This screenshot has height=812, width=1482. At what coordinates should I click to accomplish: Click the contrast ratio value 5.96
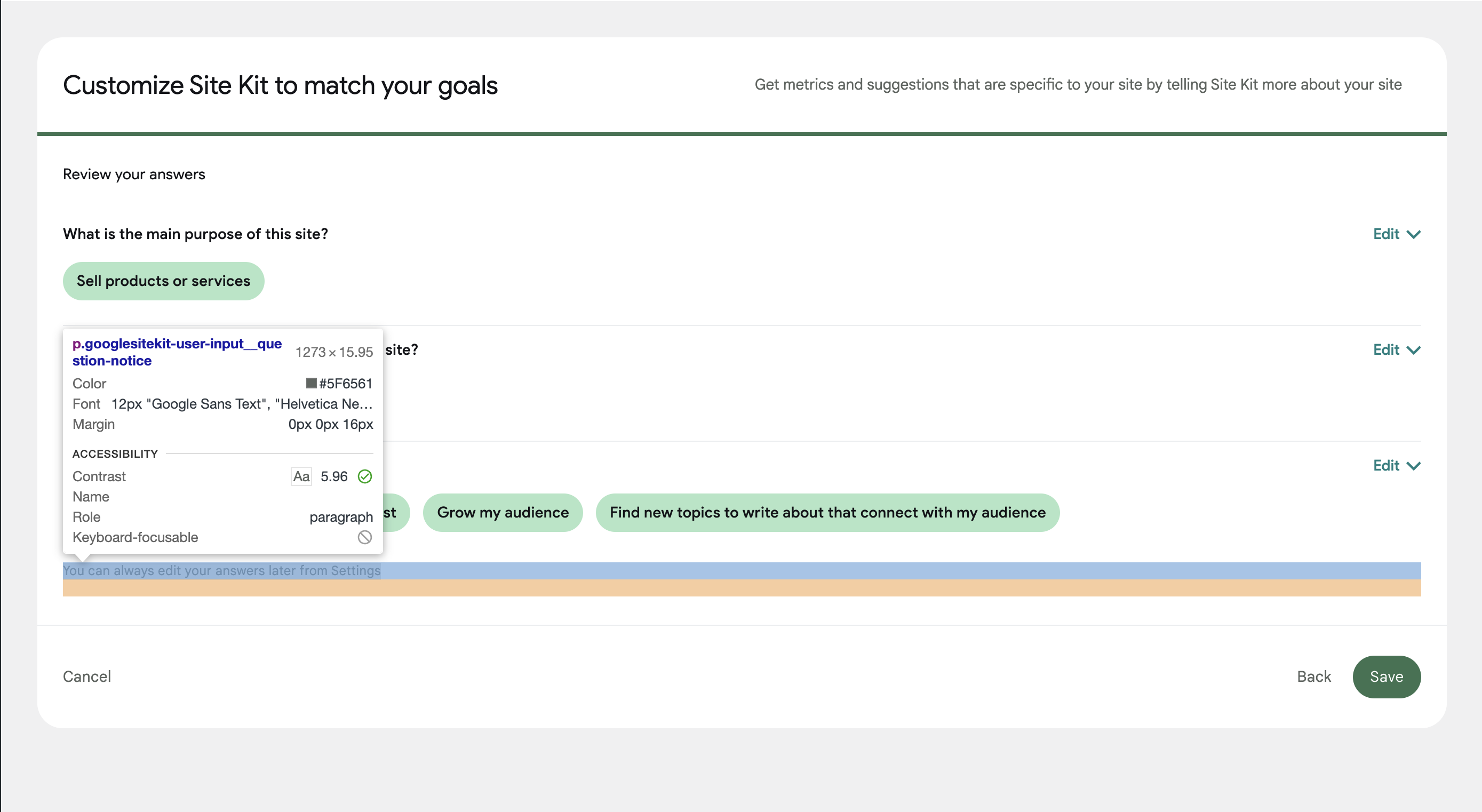tap(333, 476)
